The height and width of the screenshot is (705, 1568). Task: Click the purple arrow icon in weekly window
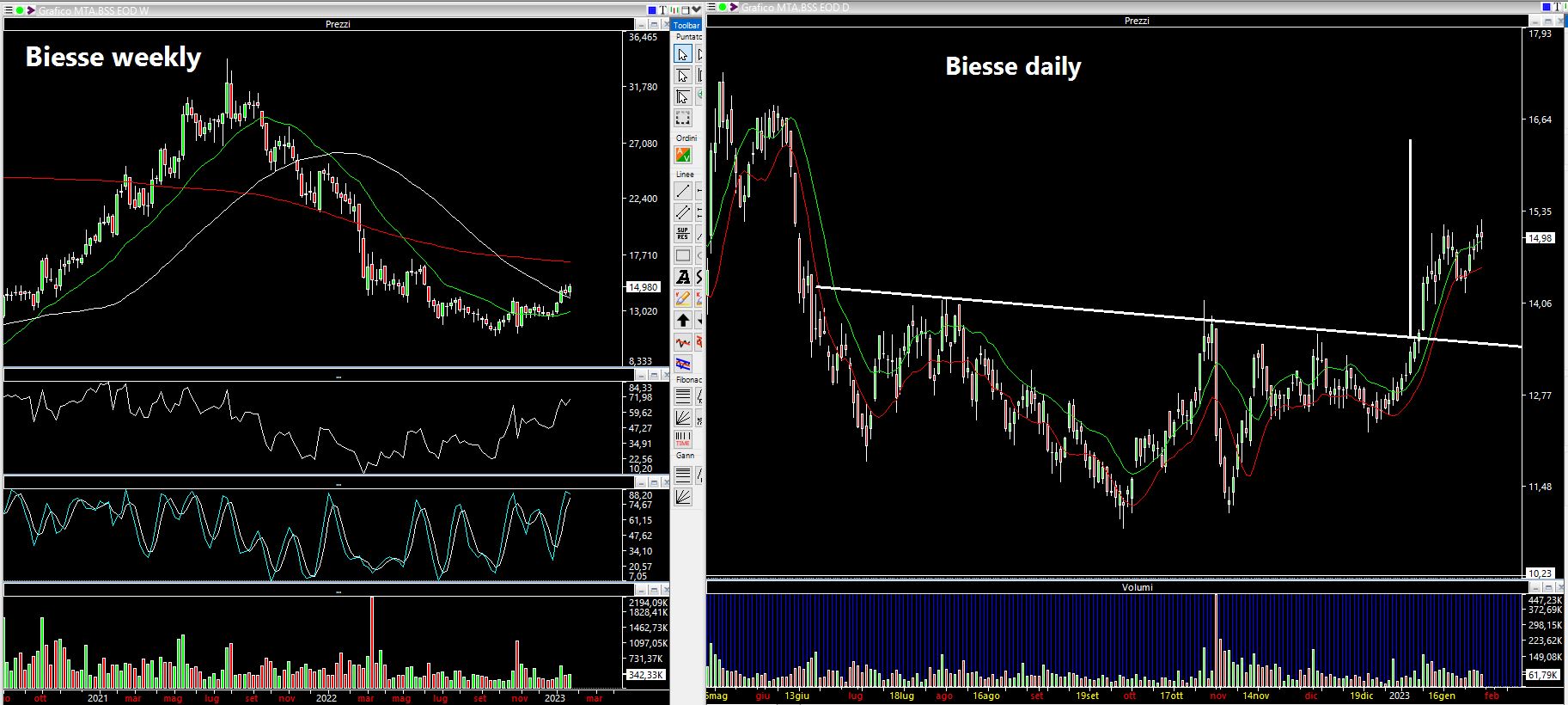coord(31,10)
